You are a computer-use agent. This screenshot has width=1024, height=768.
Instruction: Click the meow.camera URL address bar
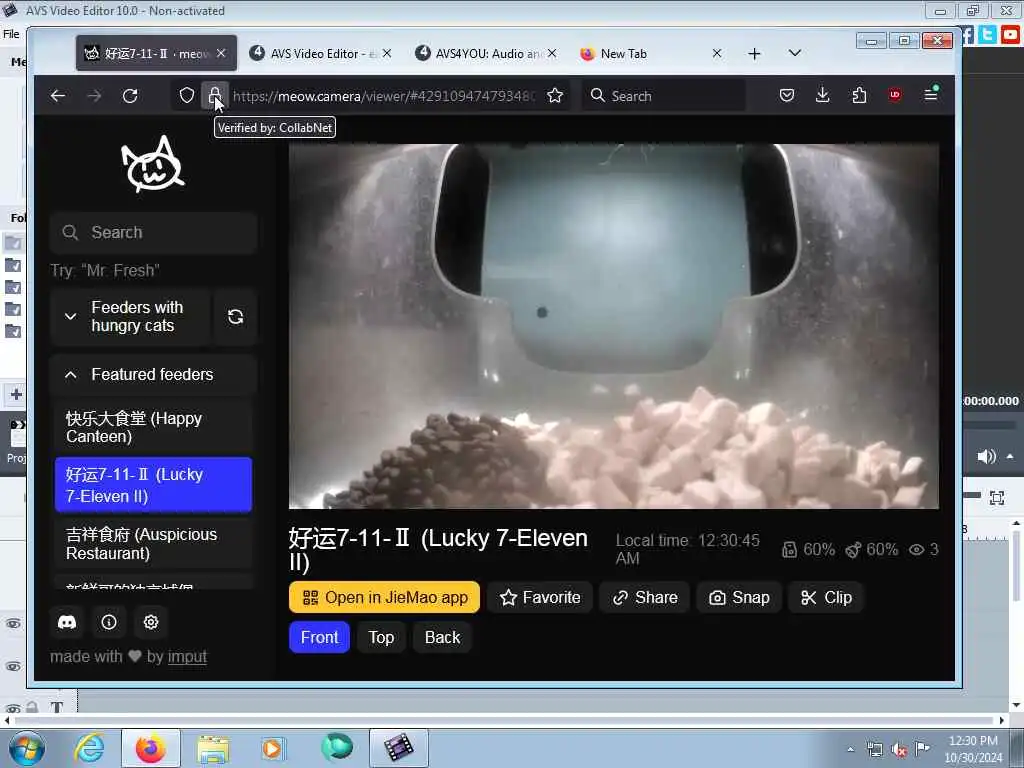click(384, 96)
